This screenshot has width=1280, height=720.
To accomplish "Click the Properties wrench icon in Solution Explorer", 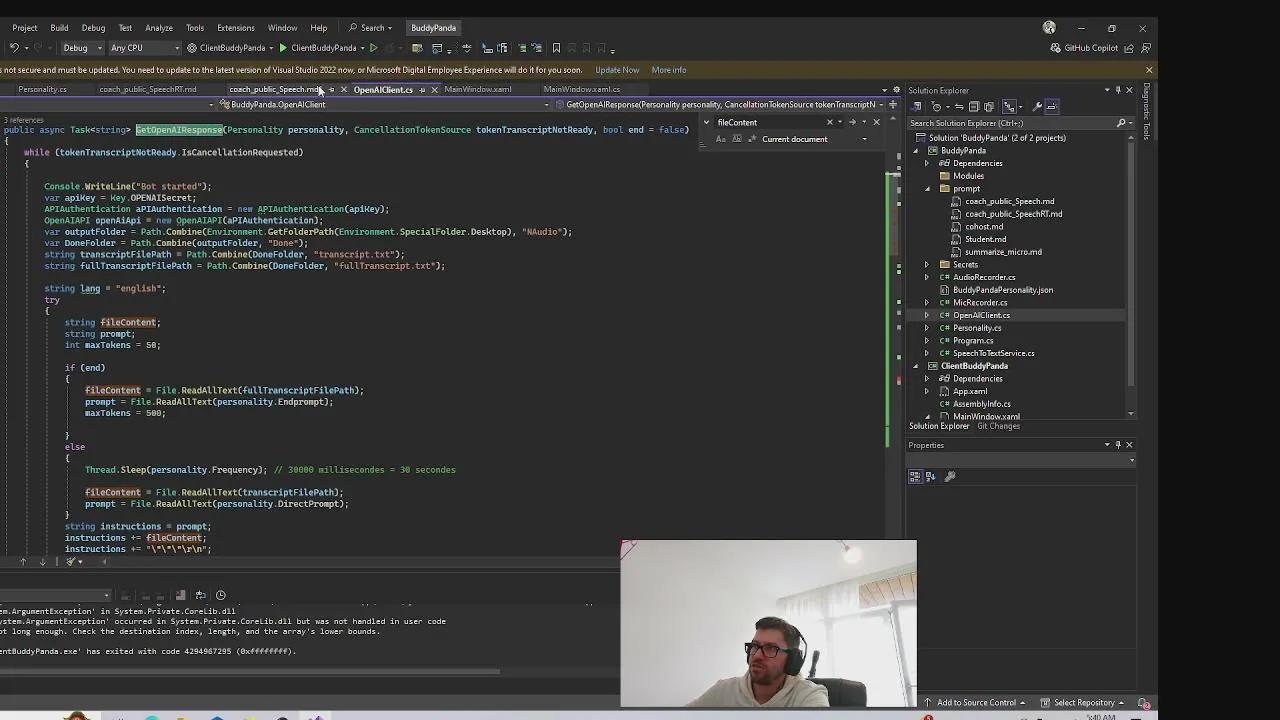I will tap(1037, 107).
